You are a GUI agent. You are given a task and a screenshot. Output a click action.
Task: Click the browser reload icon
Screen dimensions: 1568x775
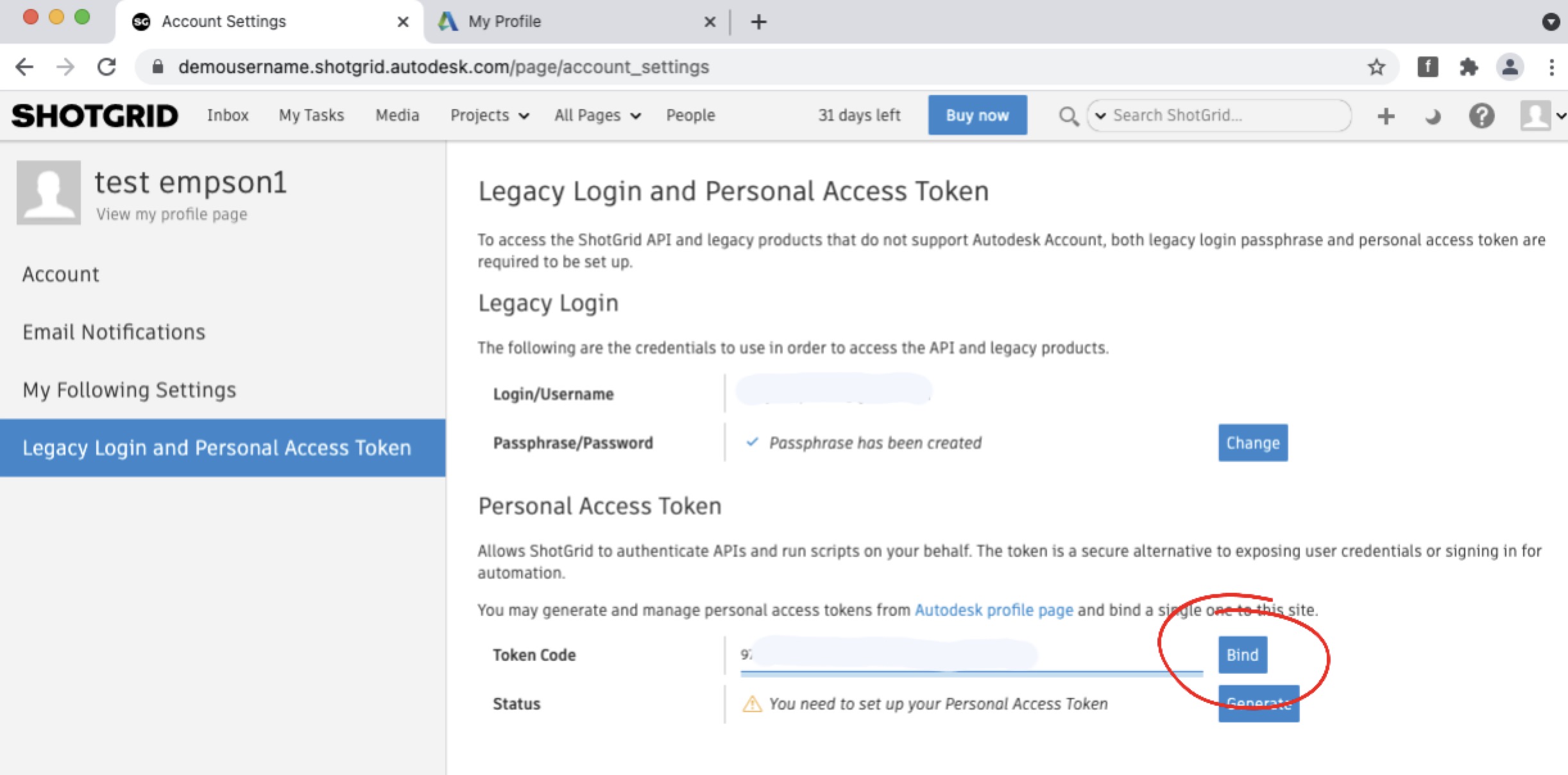coord(107,67)
